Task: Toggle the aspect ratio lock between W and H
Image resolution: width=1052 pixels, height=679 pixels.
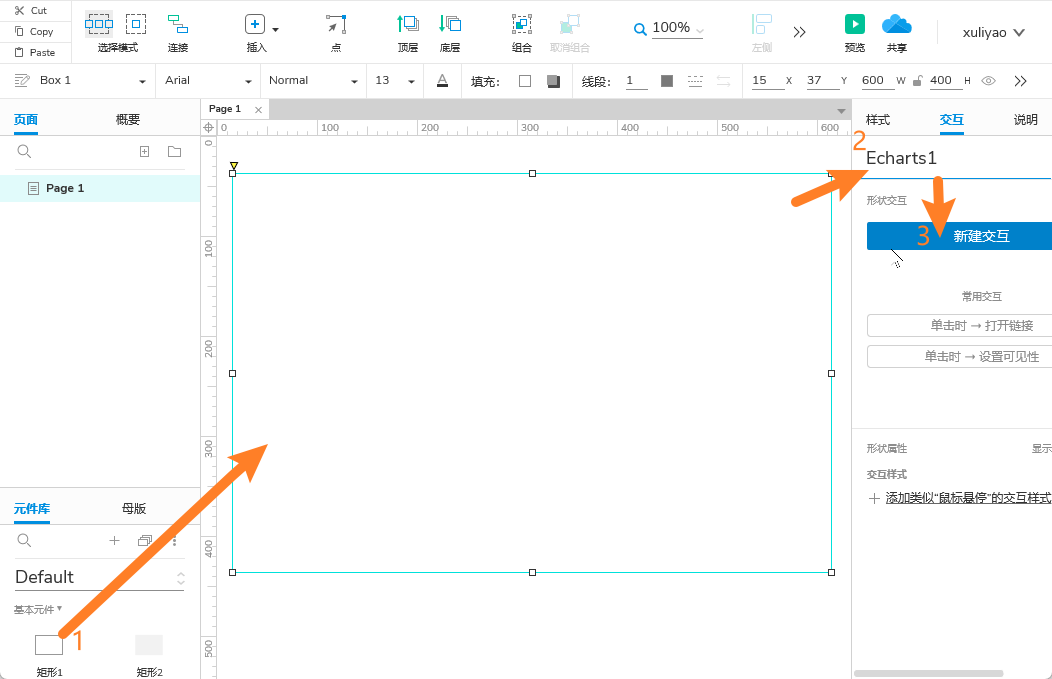Action: click(x=917, y=81)
